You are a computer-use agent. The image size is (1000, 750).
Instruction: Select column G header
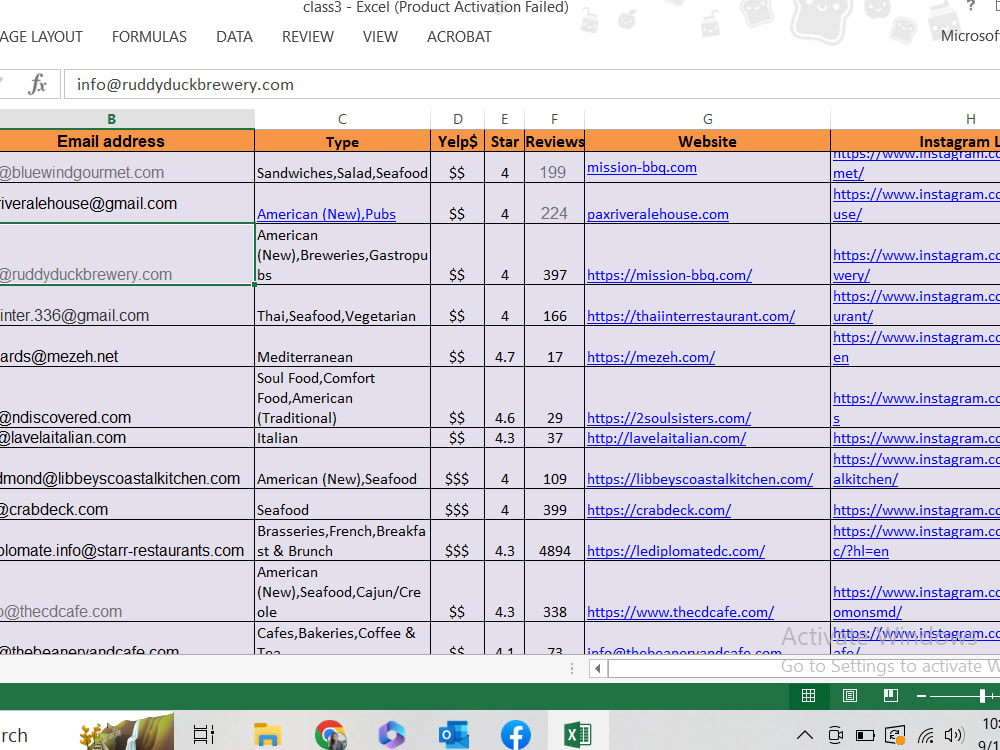click(707, 119)
